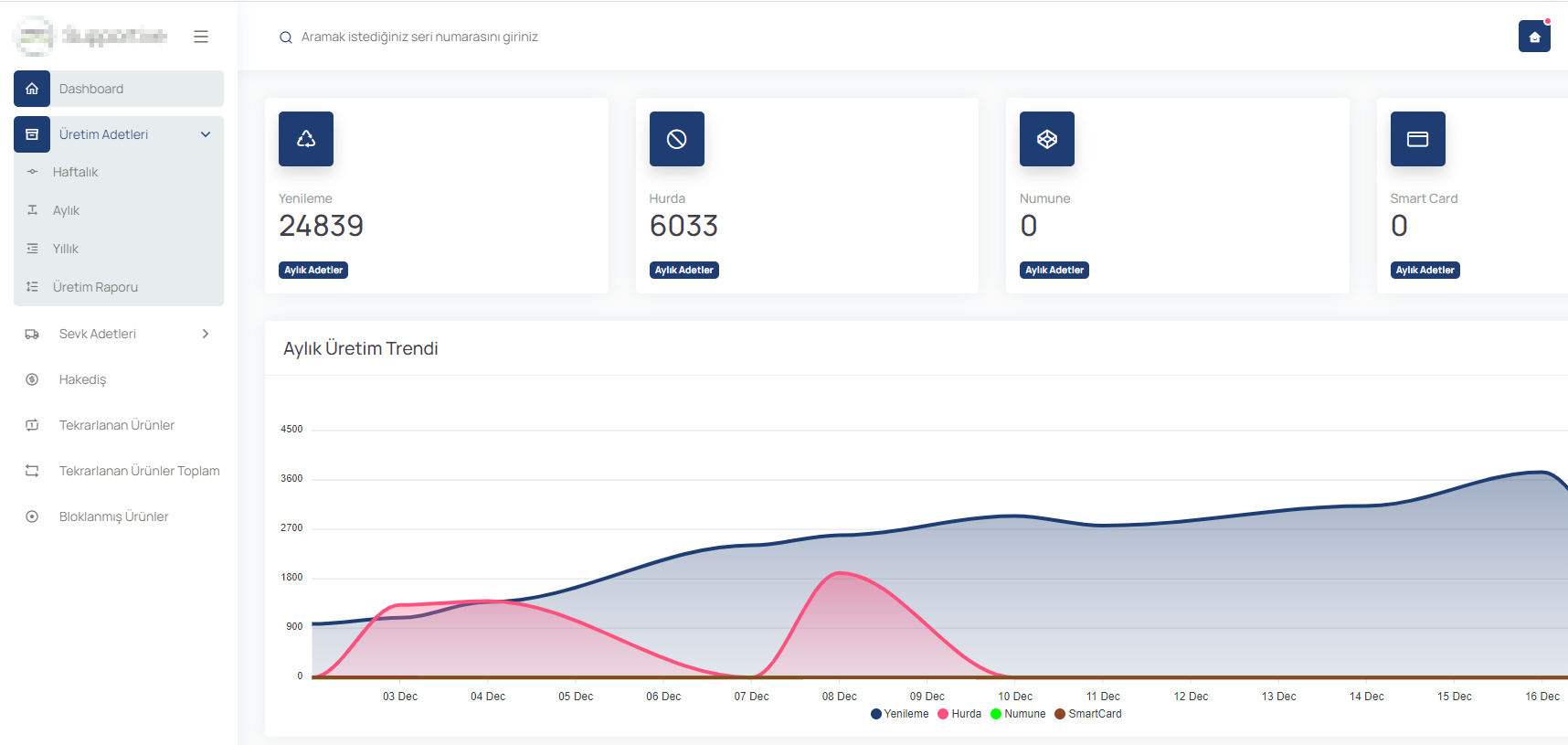Select Haftalık production counts

[x=75, y=172]
